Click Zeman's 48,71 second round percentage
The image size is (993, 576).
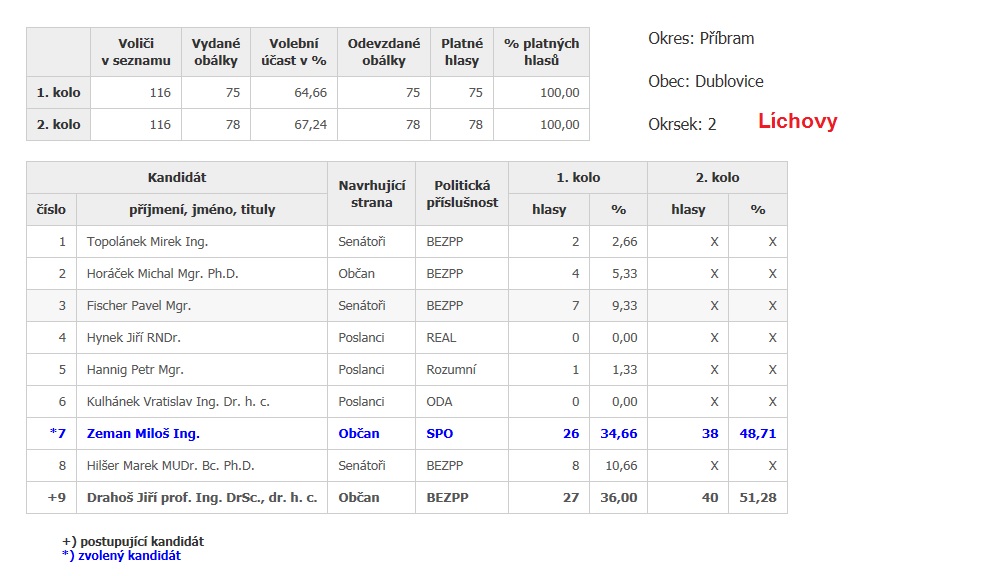(x=757, y=433)
